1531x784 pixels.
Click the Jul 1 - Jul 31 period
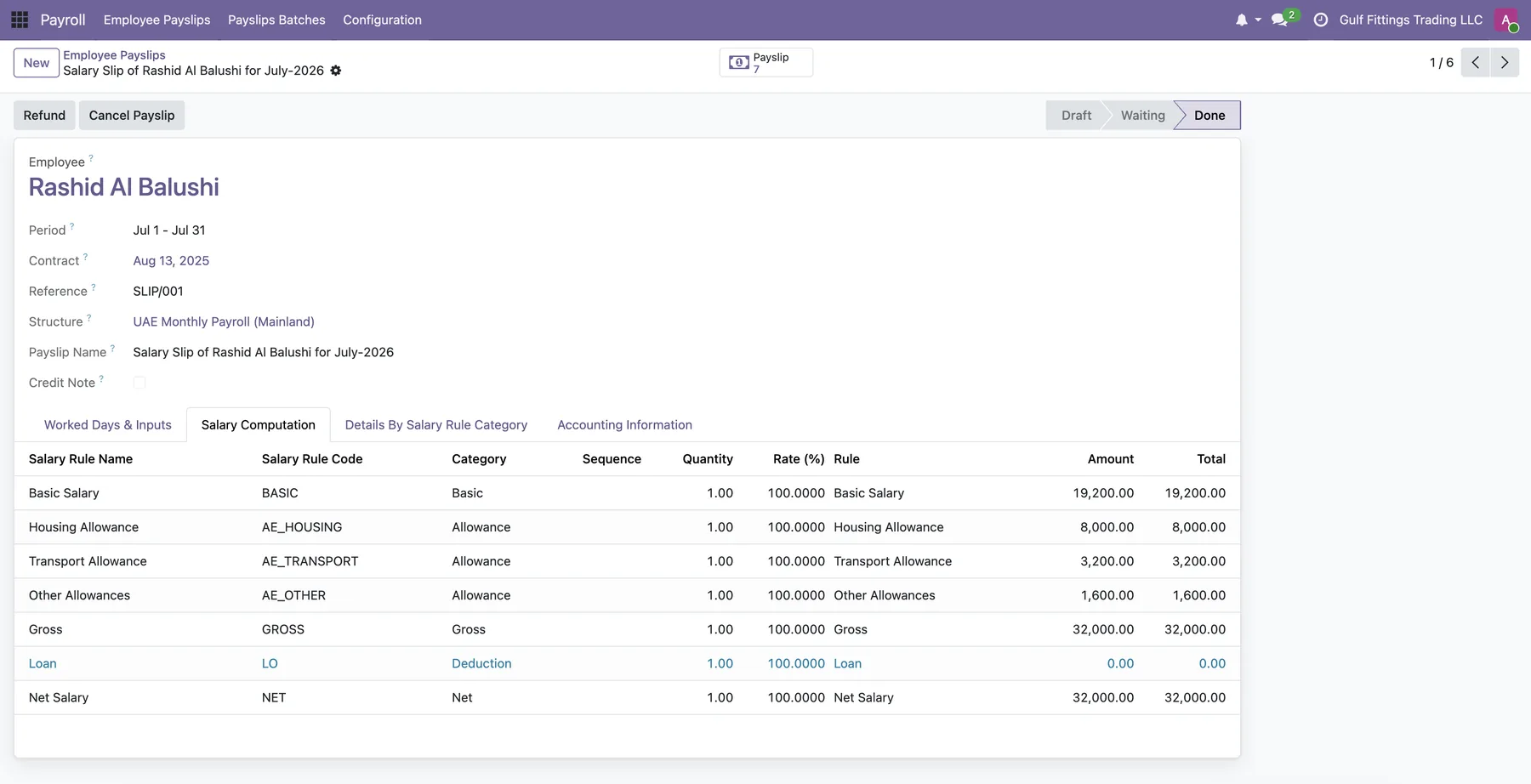point(169,230)
